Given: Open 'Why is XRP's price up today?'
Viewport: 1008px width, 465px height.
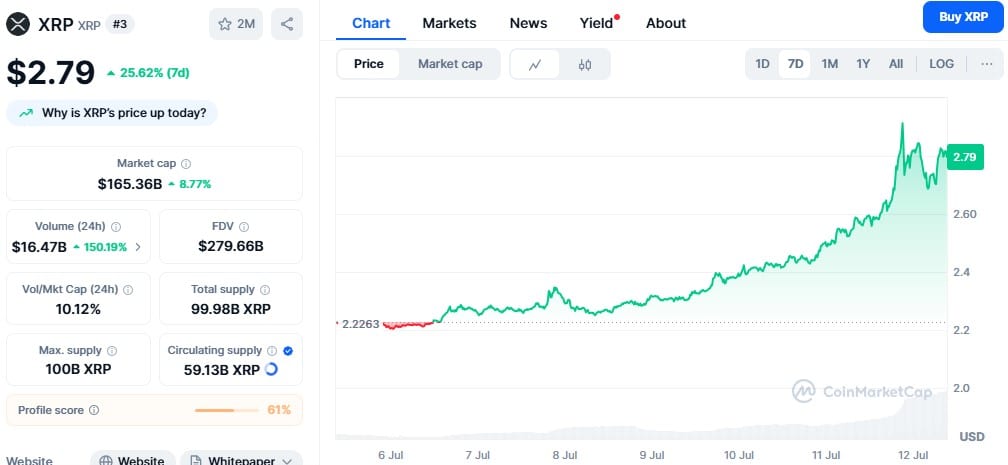Looking at the screenshot, I should tap(112, 113).
